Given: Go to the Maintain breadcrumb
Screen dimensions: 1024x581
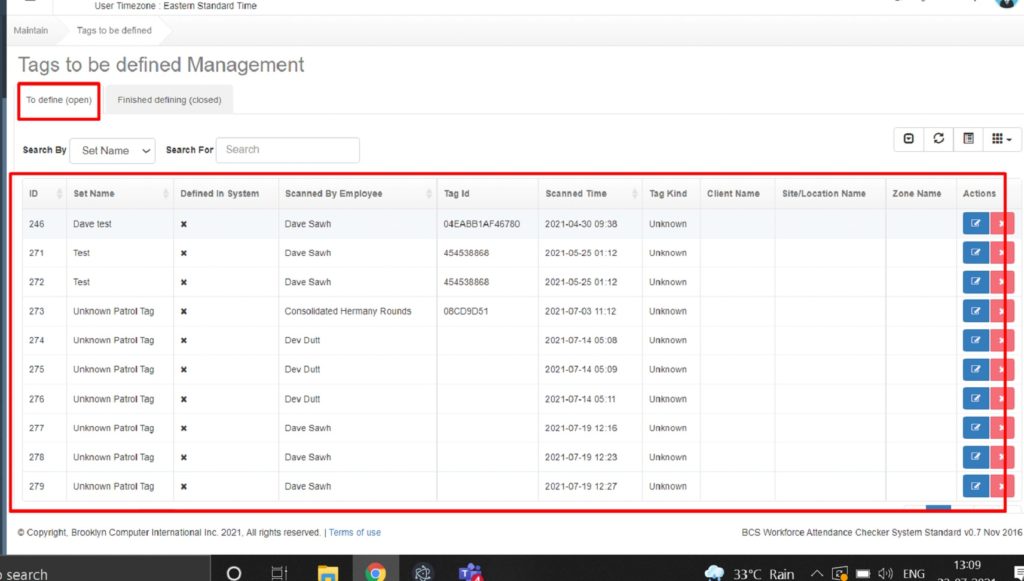Looking at the screenshot, I should tap(31, 31).
